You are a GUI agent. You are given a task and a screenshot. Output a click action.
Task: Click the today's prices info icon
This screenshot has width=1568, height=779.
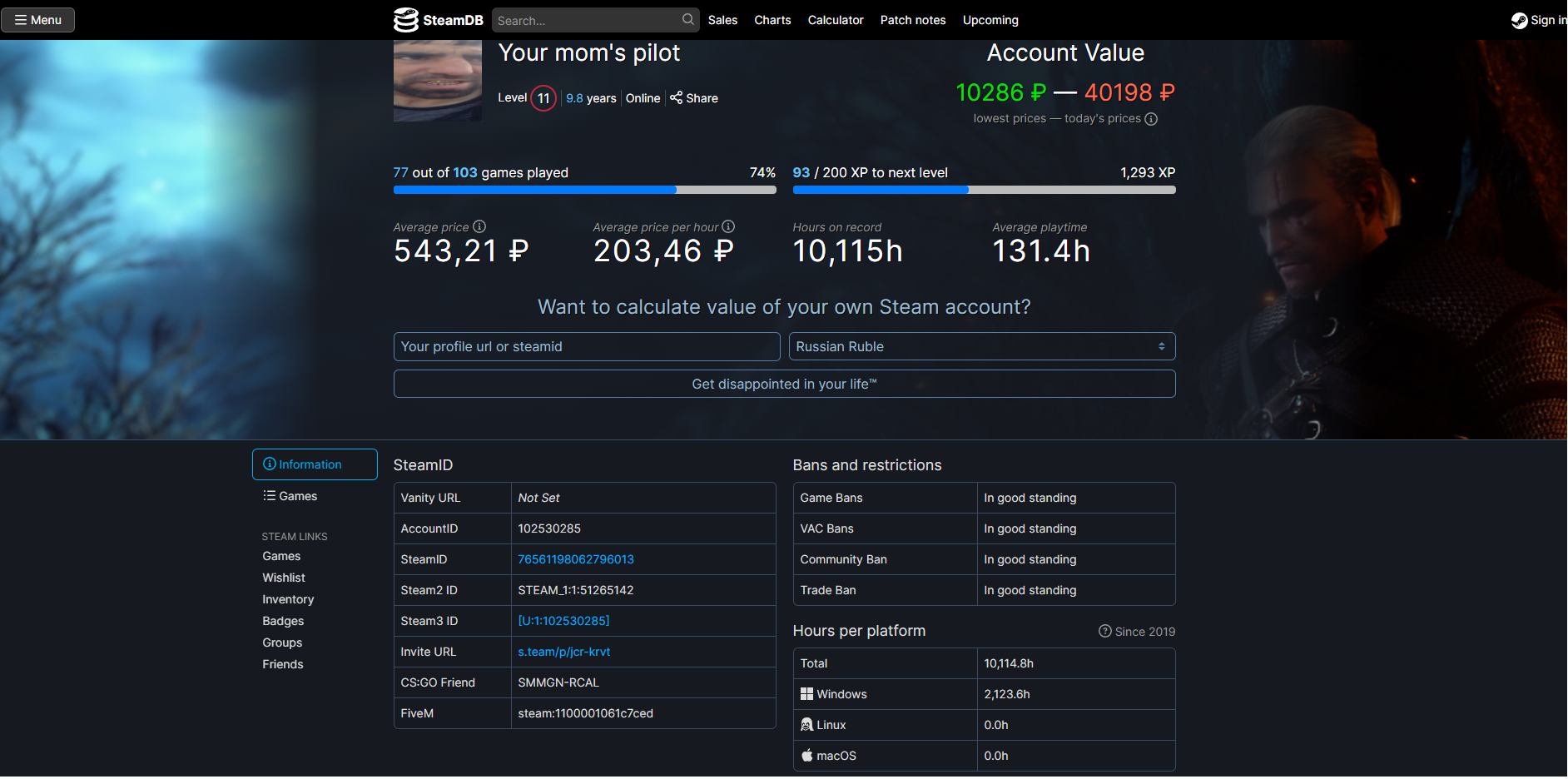pyautogui.click(x=1151, y=119)
